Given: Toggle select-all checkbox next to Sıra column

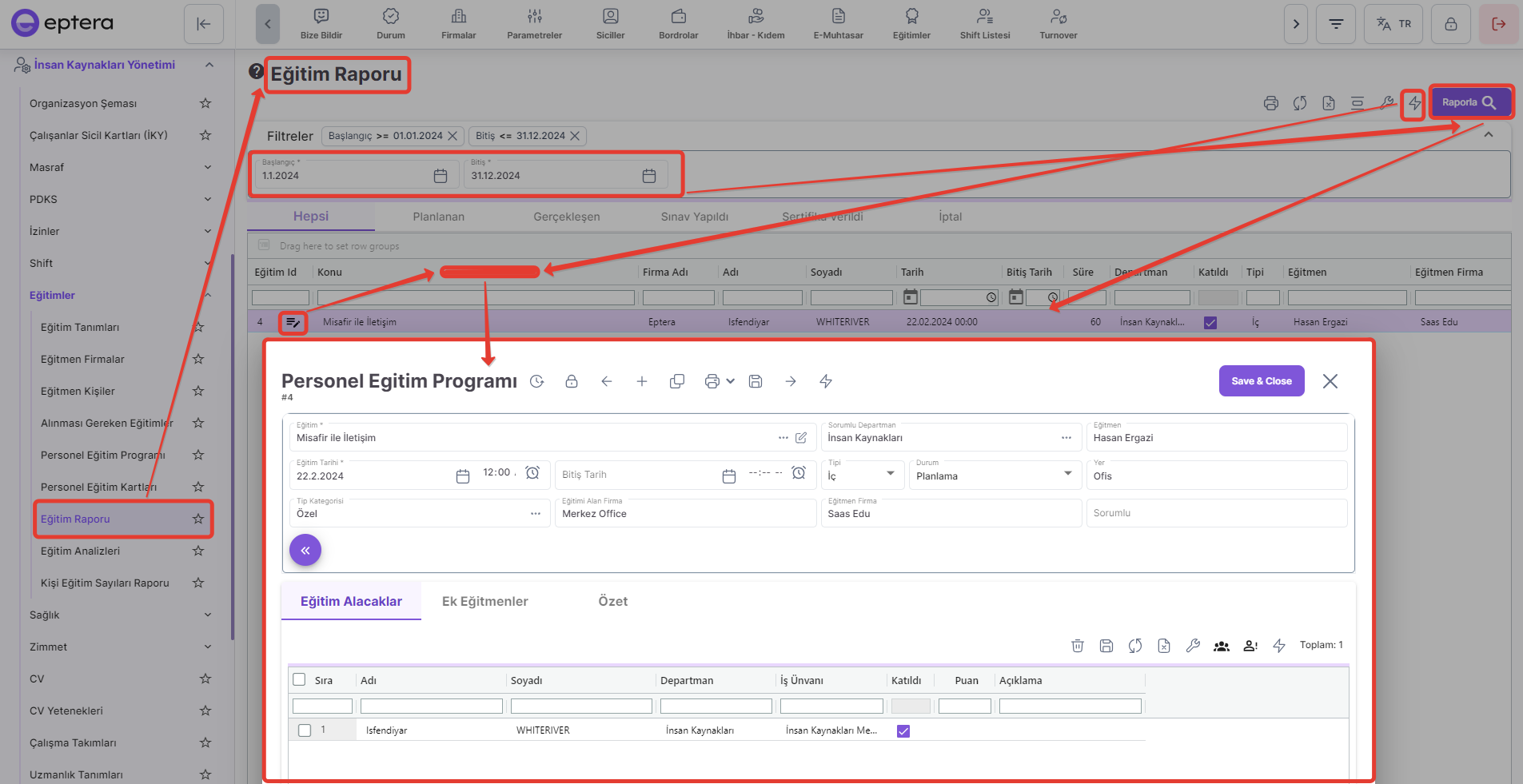Looking at the screenshot, I should (300, 680).
